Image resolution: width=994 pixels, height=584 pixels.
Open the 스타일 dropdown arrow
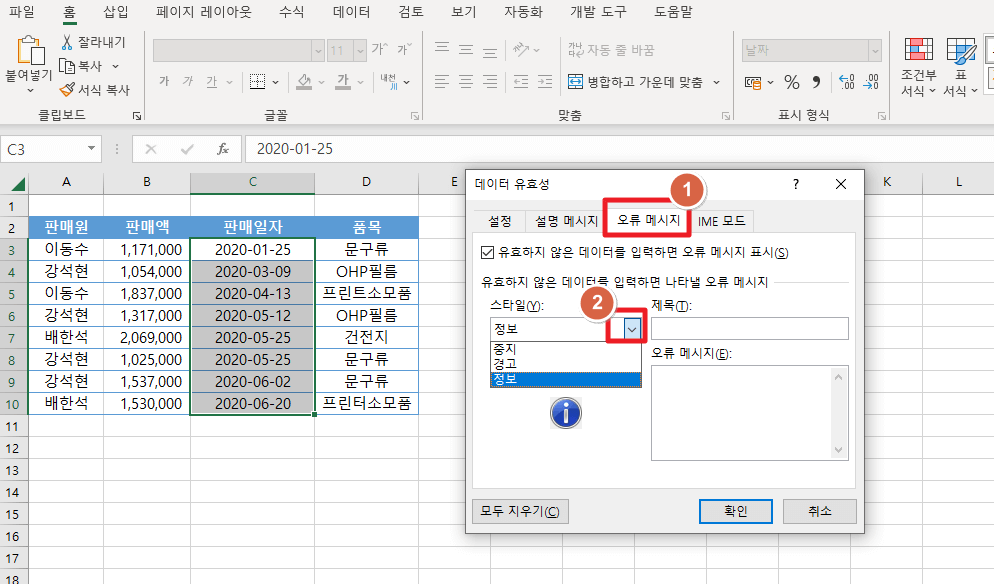point(633,328)
